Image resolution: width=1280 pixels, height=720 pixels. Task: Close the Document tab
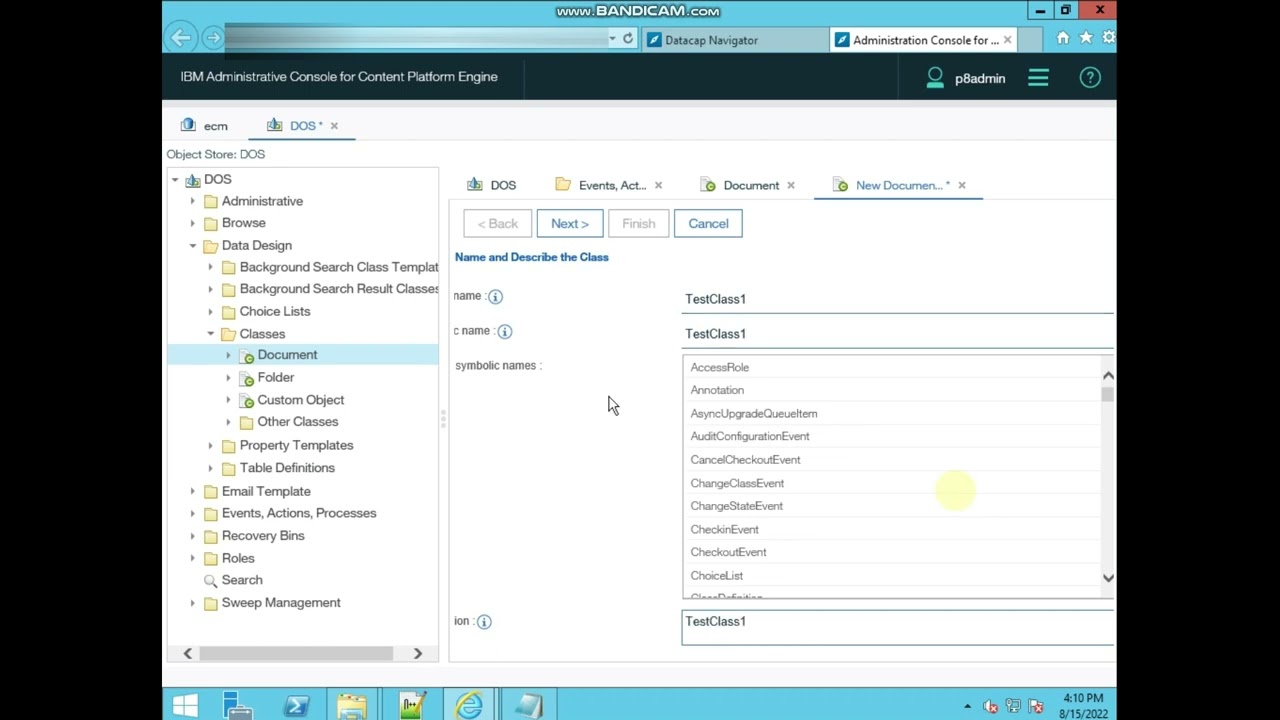click(790, 185)
